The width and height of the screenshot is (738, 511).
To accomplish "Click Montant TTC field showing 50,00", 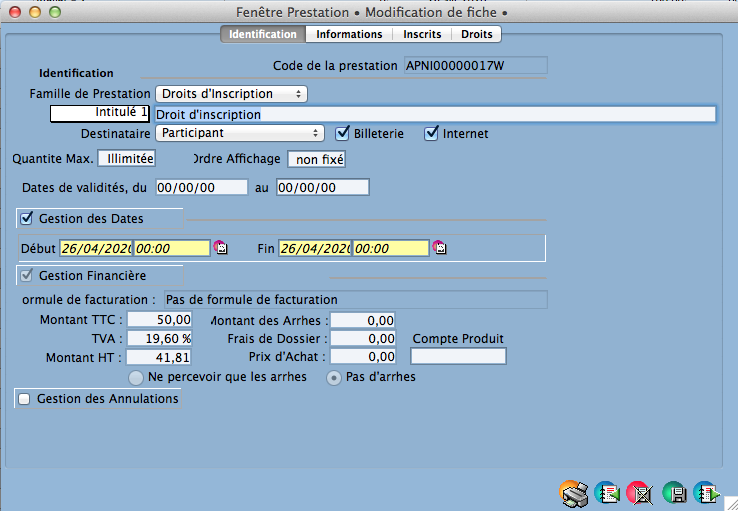I will (160, 319).
